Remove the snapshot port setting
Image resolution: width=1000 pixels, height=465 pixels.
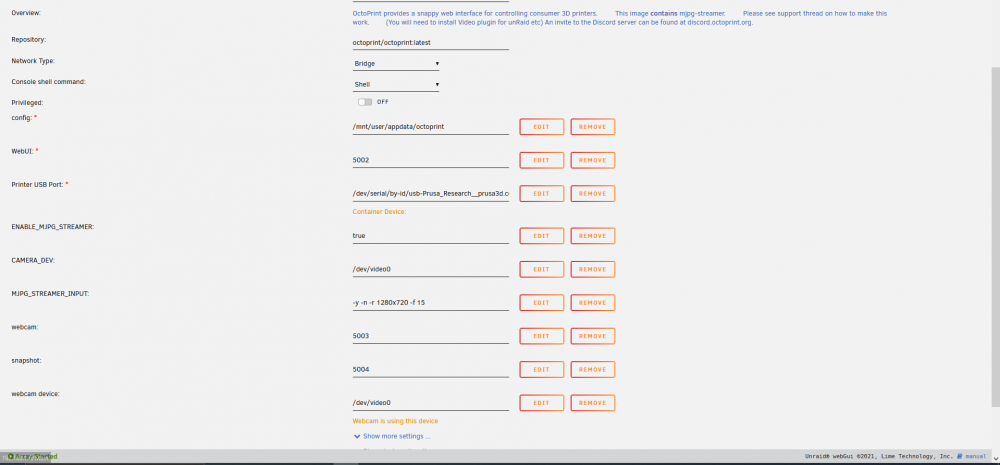pos(592,369)
